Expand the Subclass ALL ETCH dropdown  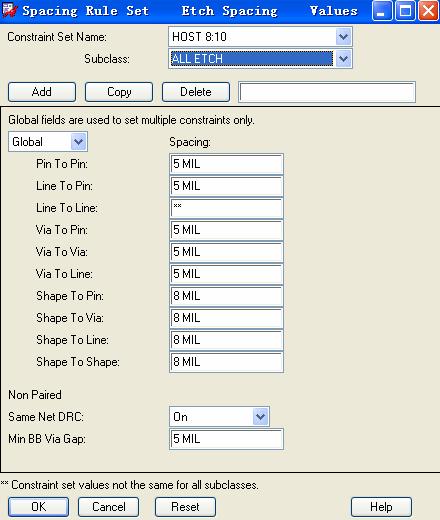343,59
